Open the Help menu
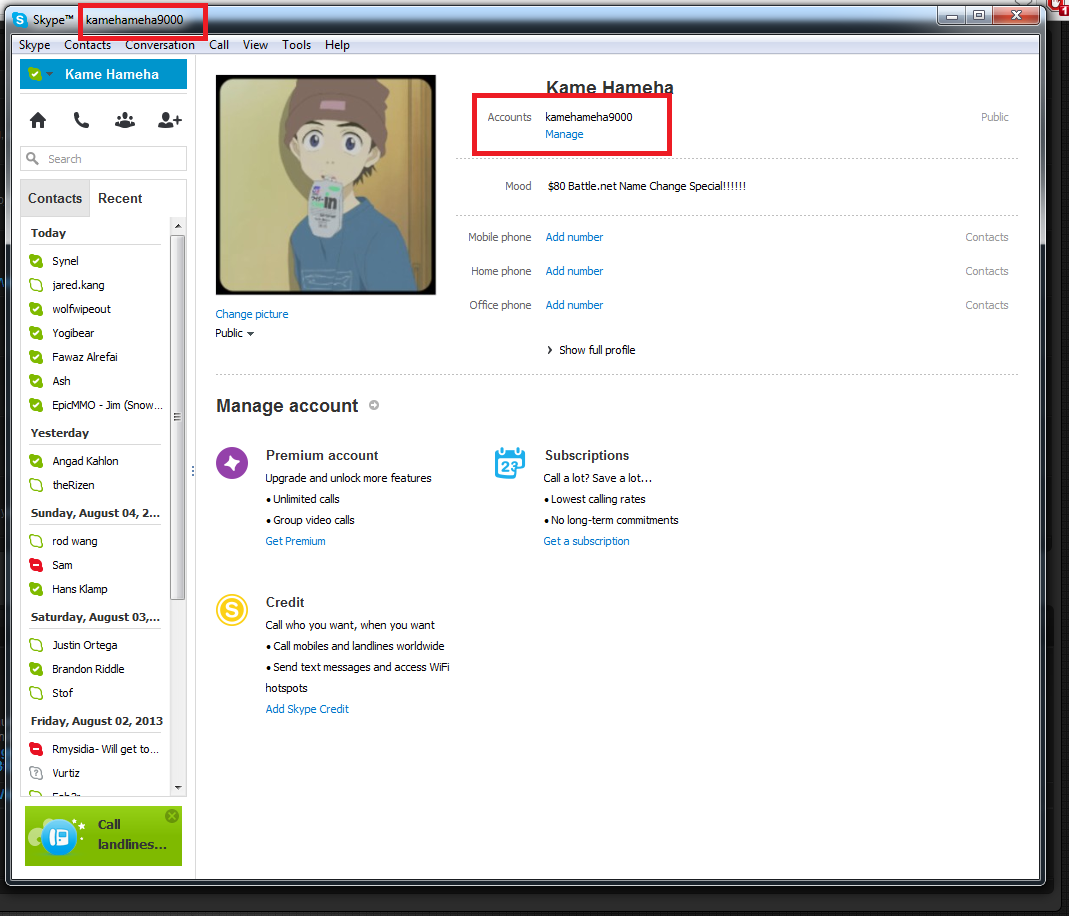 337,45
